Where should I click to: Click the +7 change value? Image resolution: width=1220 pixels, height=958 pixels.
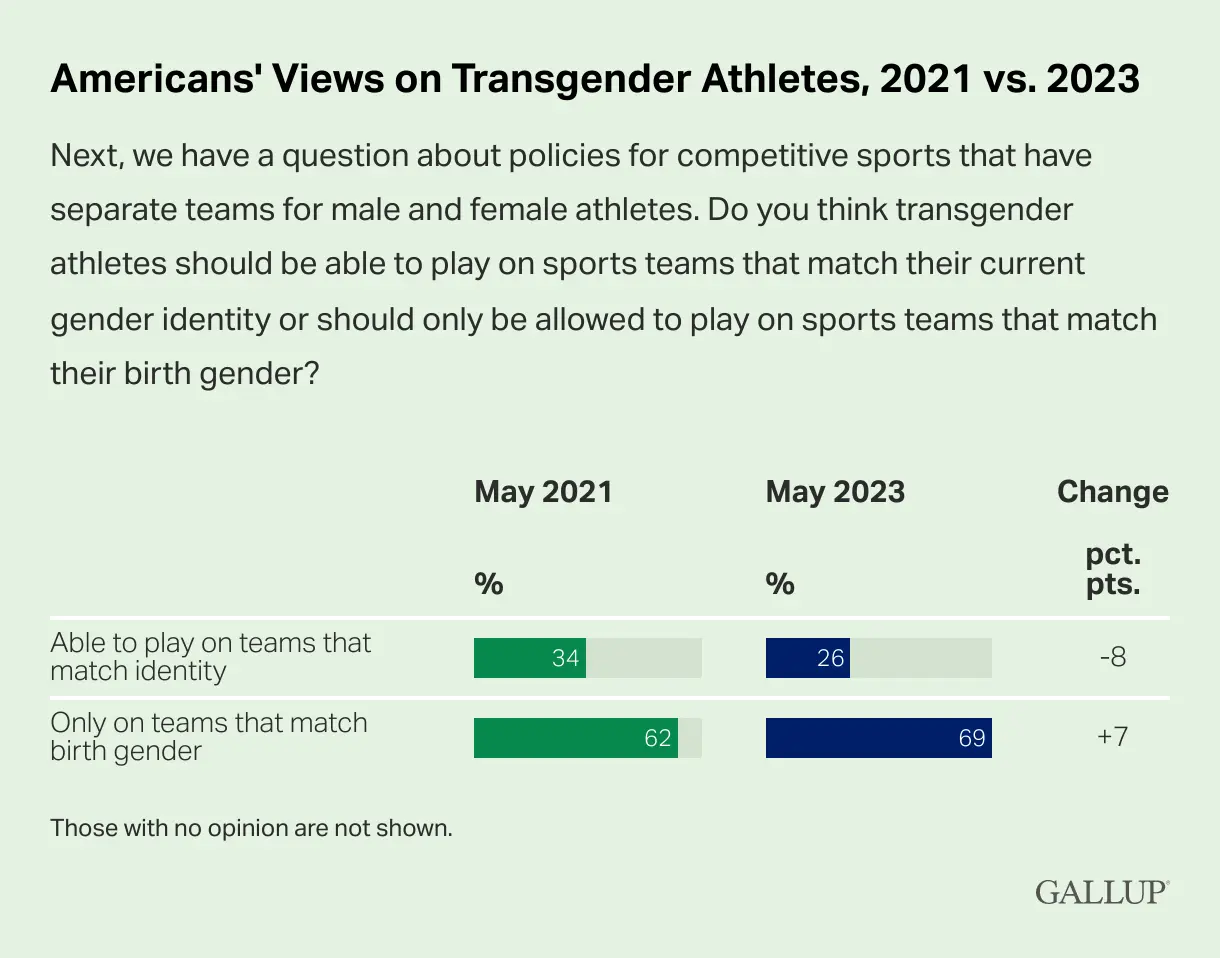(1113, 738)
